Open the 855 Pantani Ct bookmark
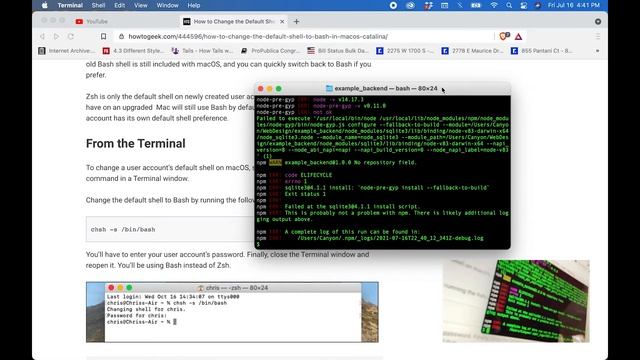The image size is (640, 360). pyautogui.click(x=542, y=51)
